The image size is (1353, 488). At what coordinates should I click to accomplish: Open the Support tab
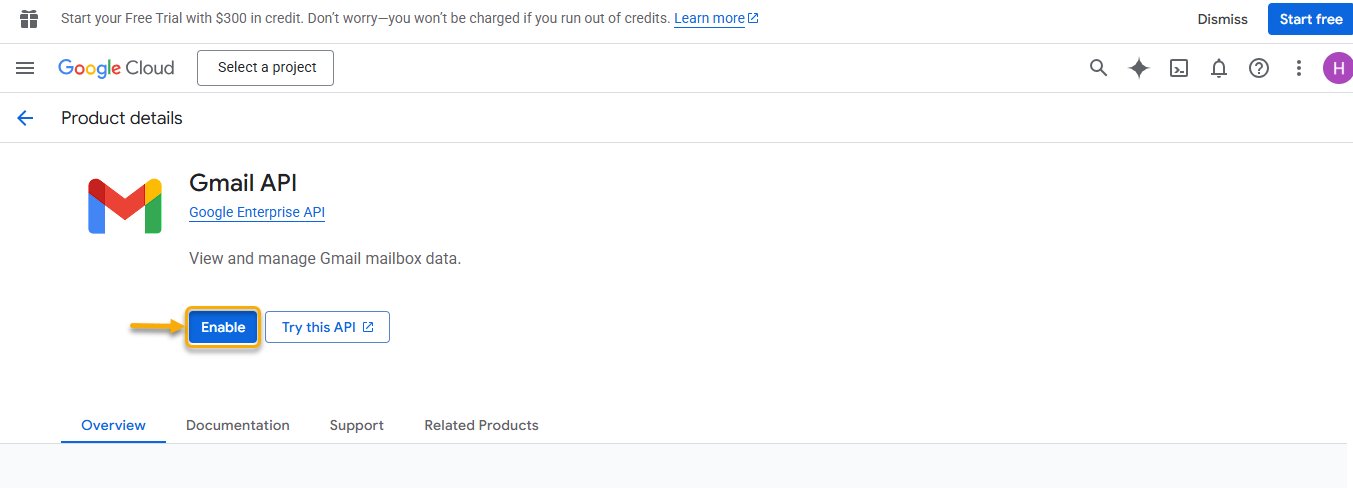pyautogui.click(x=357, y=425)
